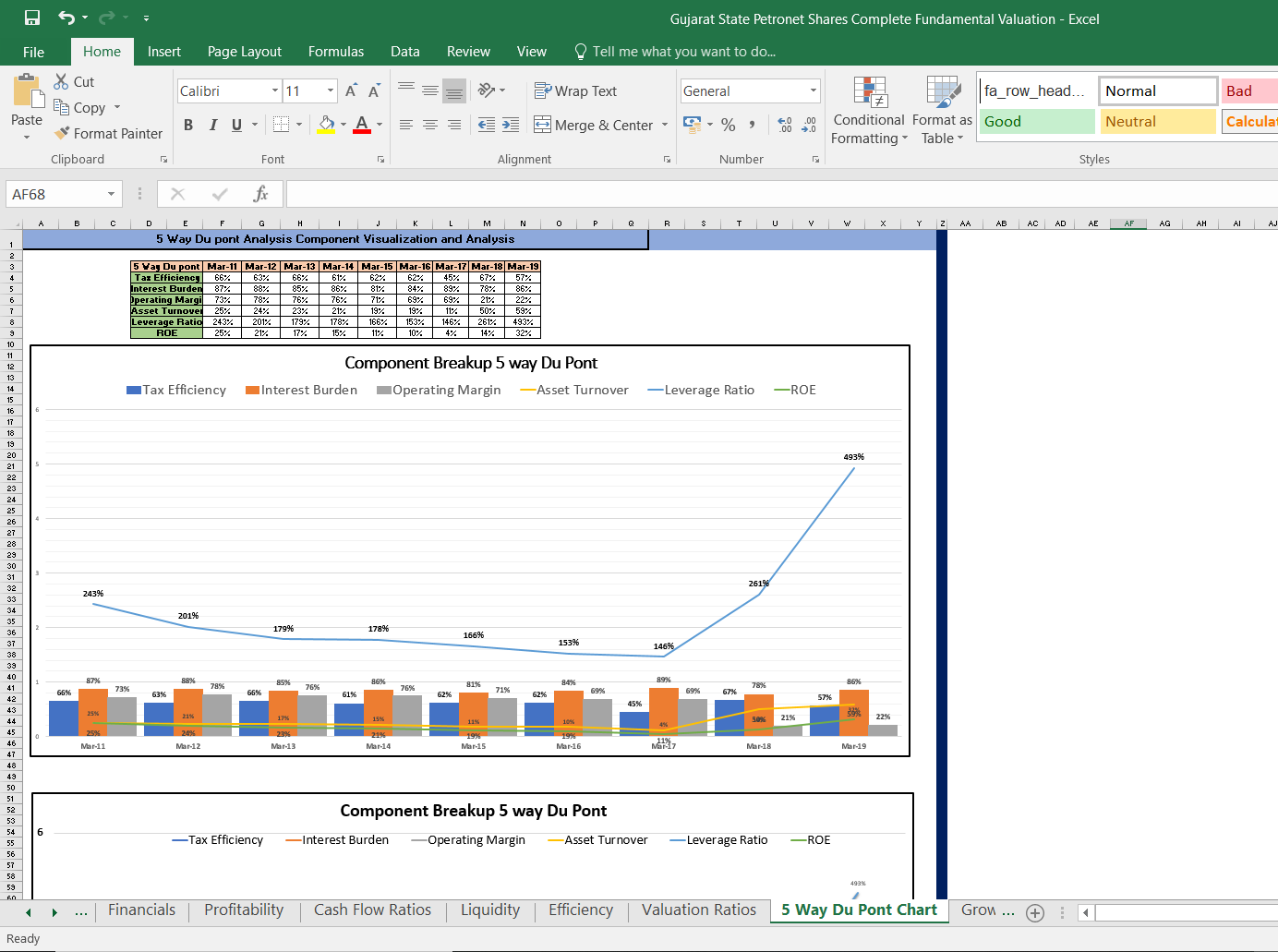Open the Paste options dropdown arrow

pos(27,137)
